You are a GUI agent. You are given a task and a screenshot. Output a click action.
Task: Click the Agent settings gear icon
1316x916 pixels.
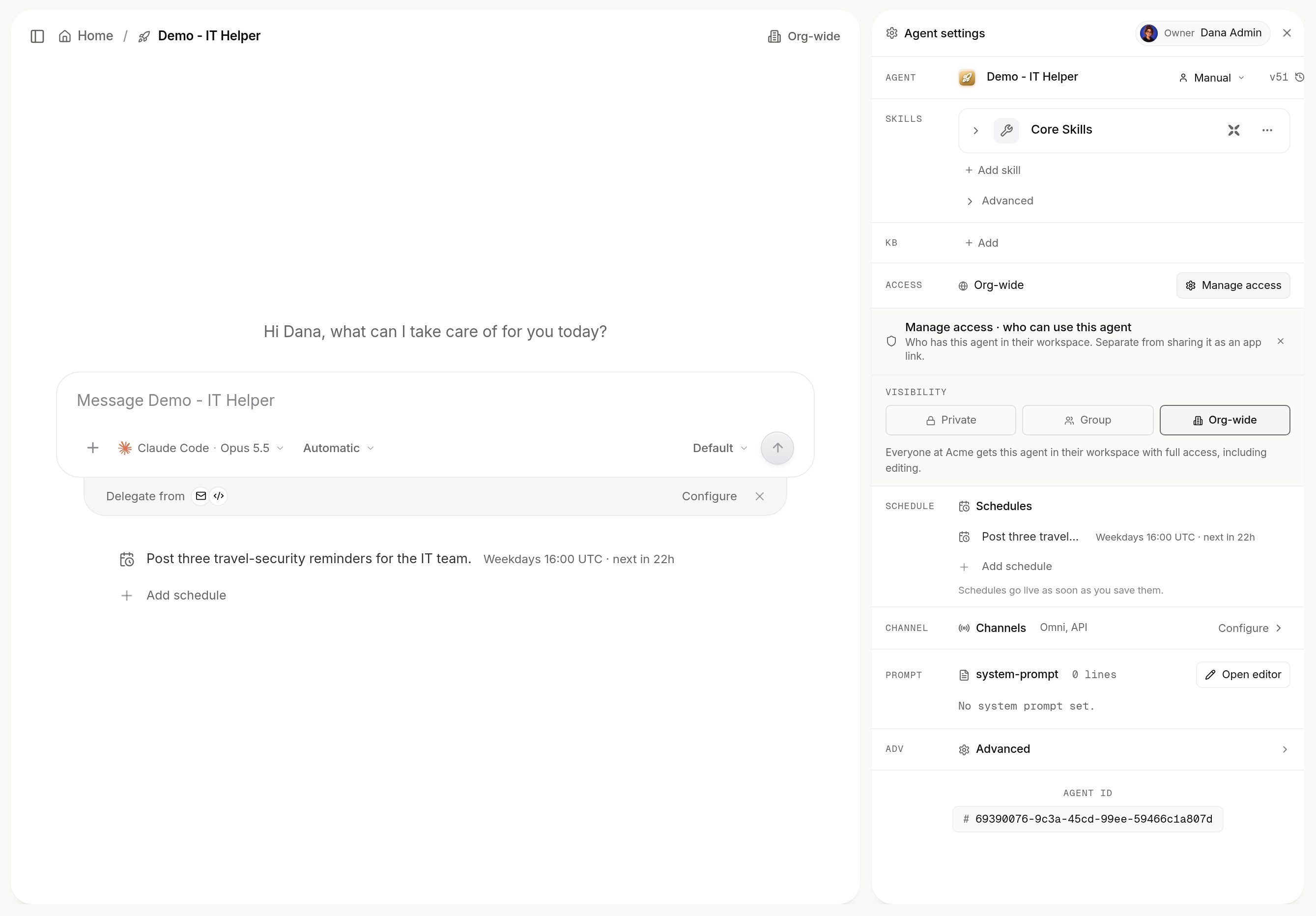pos(891,33)
